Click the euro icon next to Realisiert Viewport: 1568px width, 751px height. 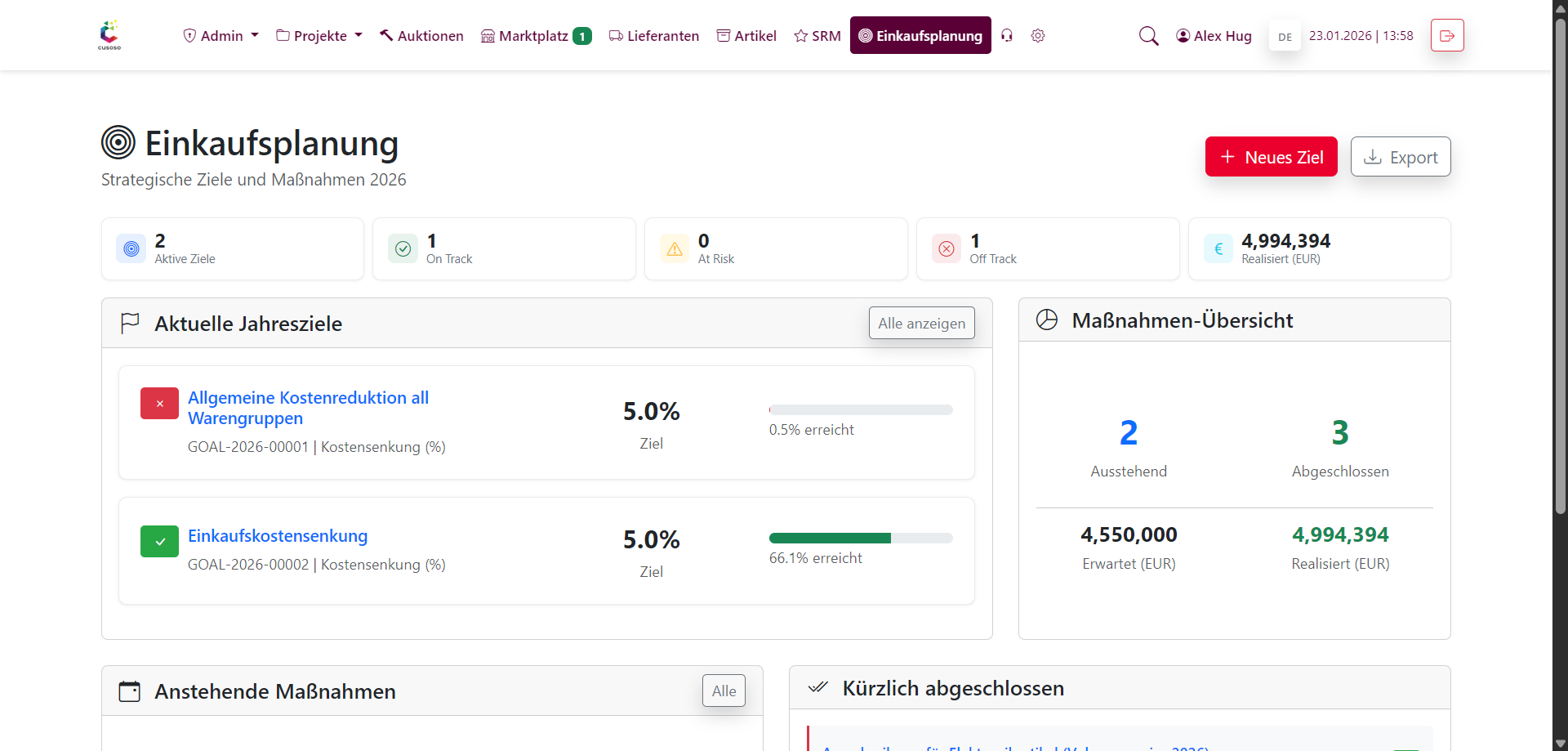pyautogui.click(x=1218, y=248)
